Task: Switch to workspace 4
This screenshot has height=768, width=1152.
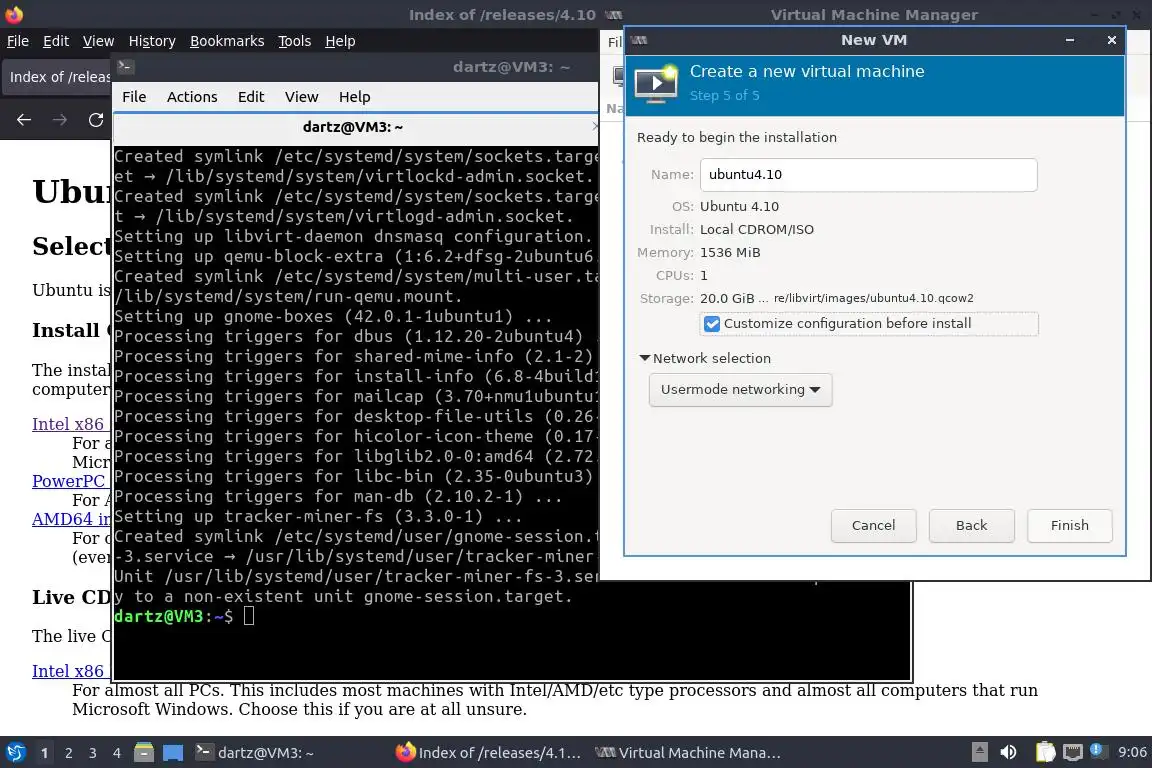Action: click(x=117, y=753)
